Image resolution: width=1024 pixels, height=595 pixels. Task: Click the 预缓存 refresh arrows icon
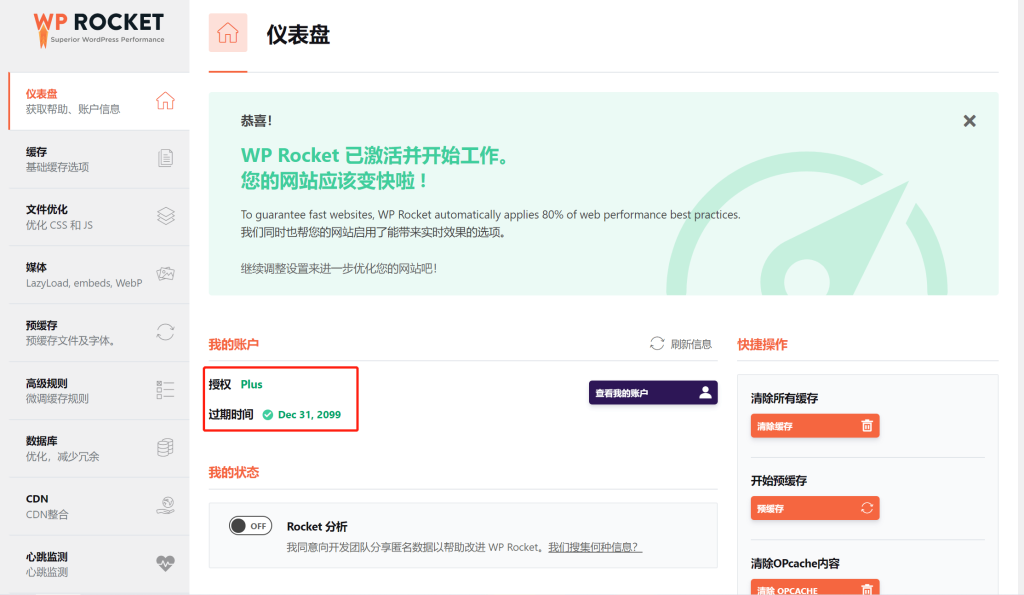click(x=166, y=332)
